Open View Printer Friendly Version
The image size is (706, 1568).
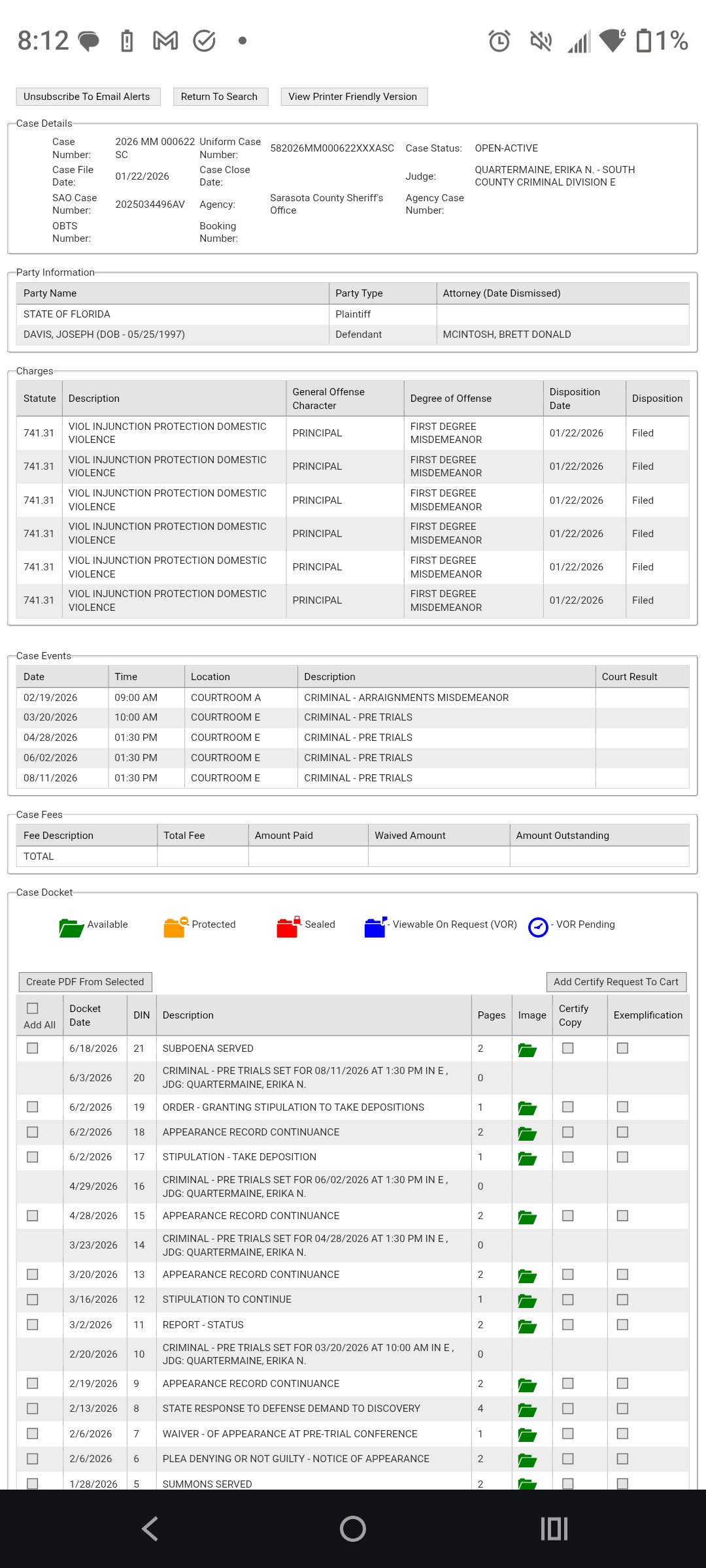click(354, 97)
